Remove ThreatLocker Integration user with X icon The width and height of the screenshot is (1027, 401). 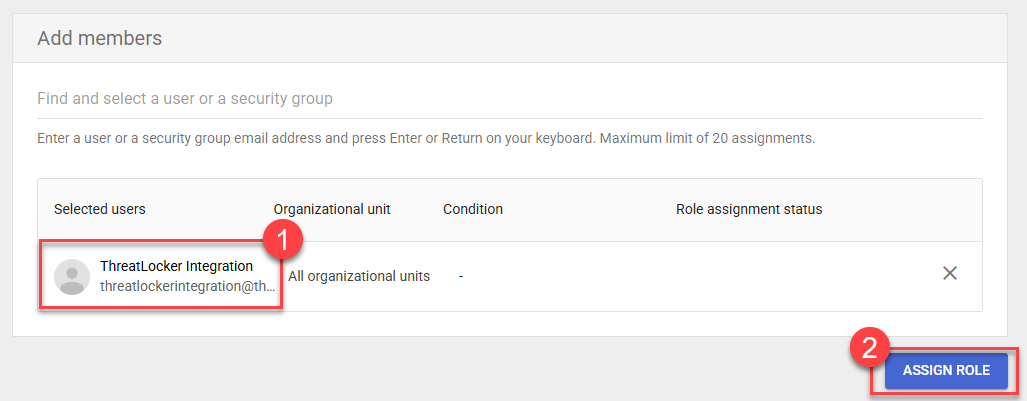click(x=950, y=273)
